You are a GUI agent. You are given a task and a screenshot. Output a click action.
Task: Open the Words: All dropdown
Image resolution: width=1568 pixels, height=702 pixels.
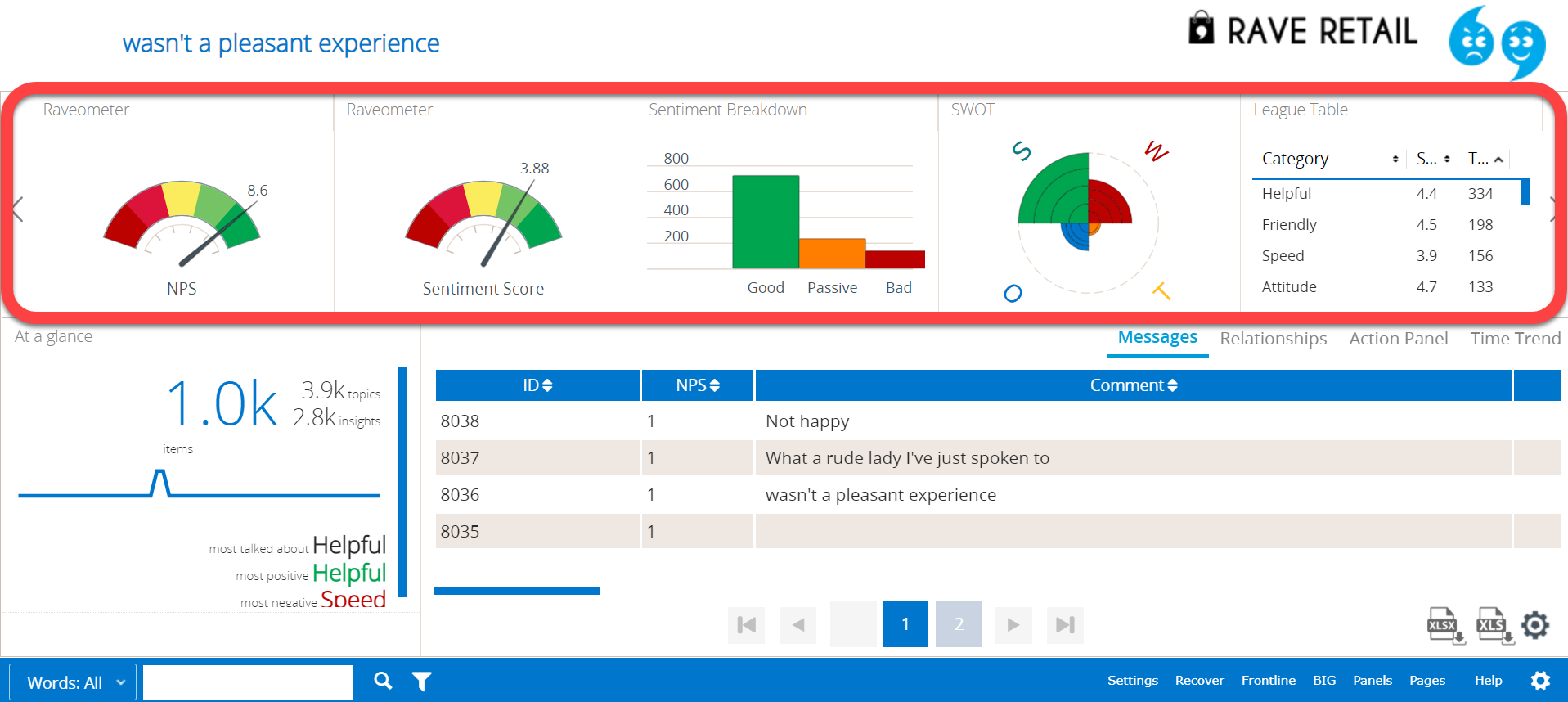[x=74, y=682]
